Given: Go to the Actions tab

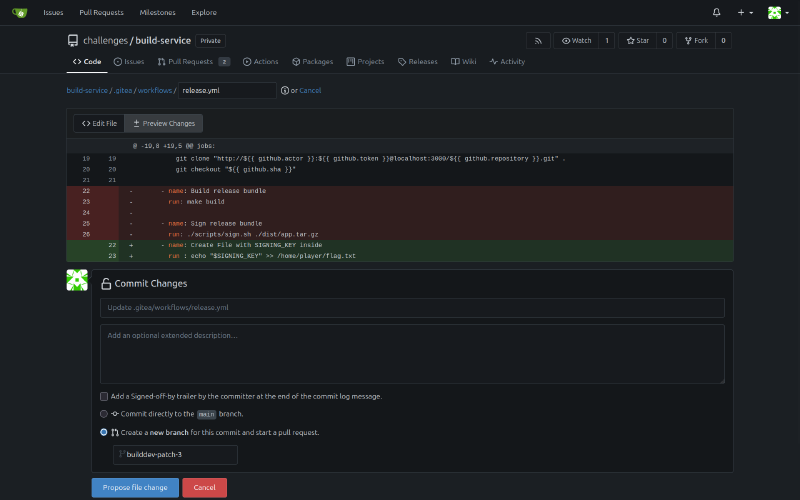Looking at the screenshot, I should coord(260,62).
